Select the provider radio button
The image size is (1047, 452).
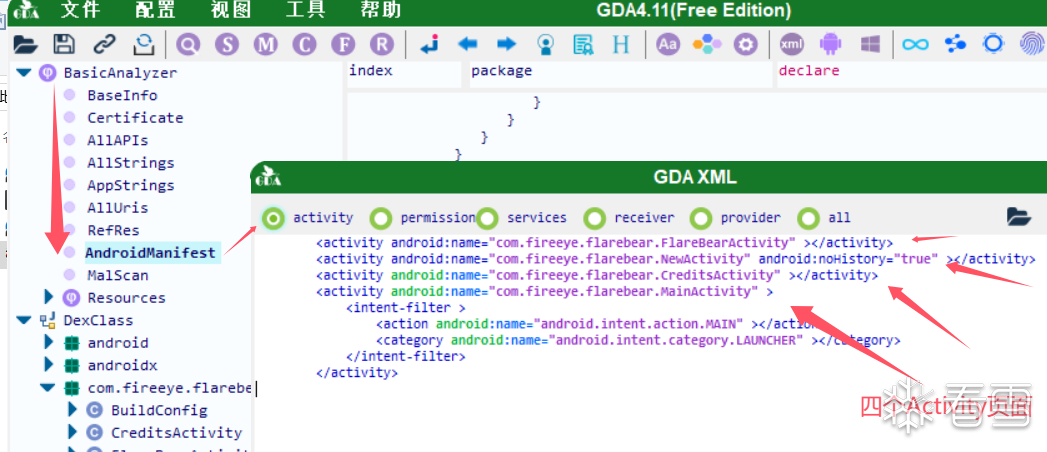click(x=701, y=218)
